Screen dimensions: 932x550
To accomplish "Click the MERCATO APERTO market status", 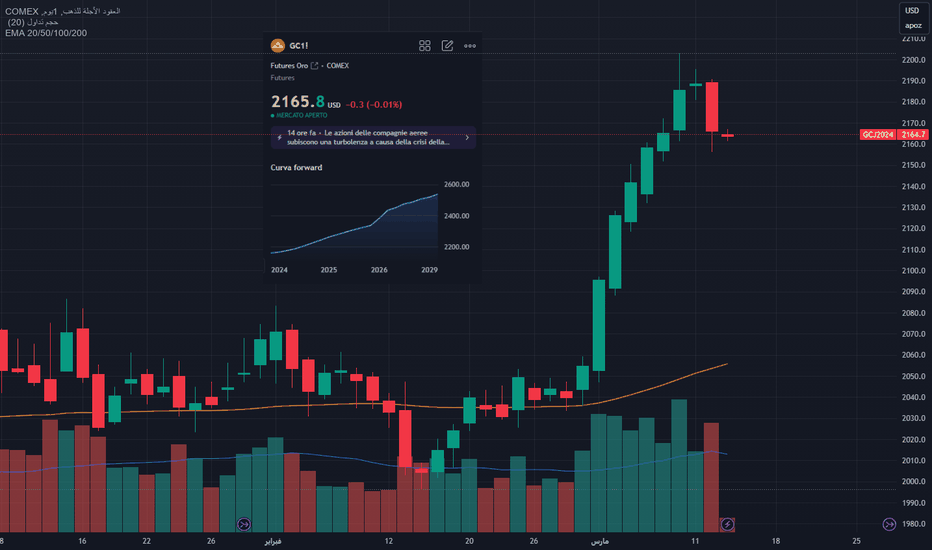I will point(301,115).
